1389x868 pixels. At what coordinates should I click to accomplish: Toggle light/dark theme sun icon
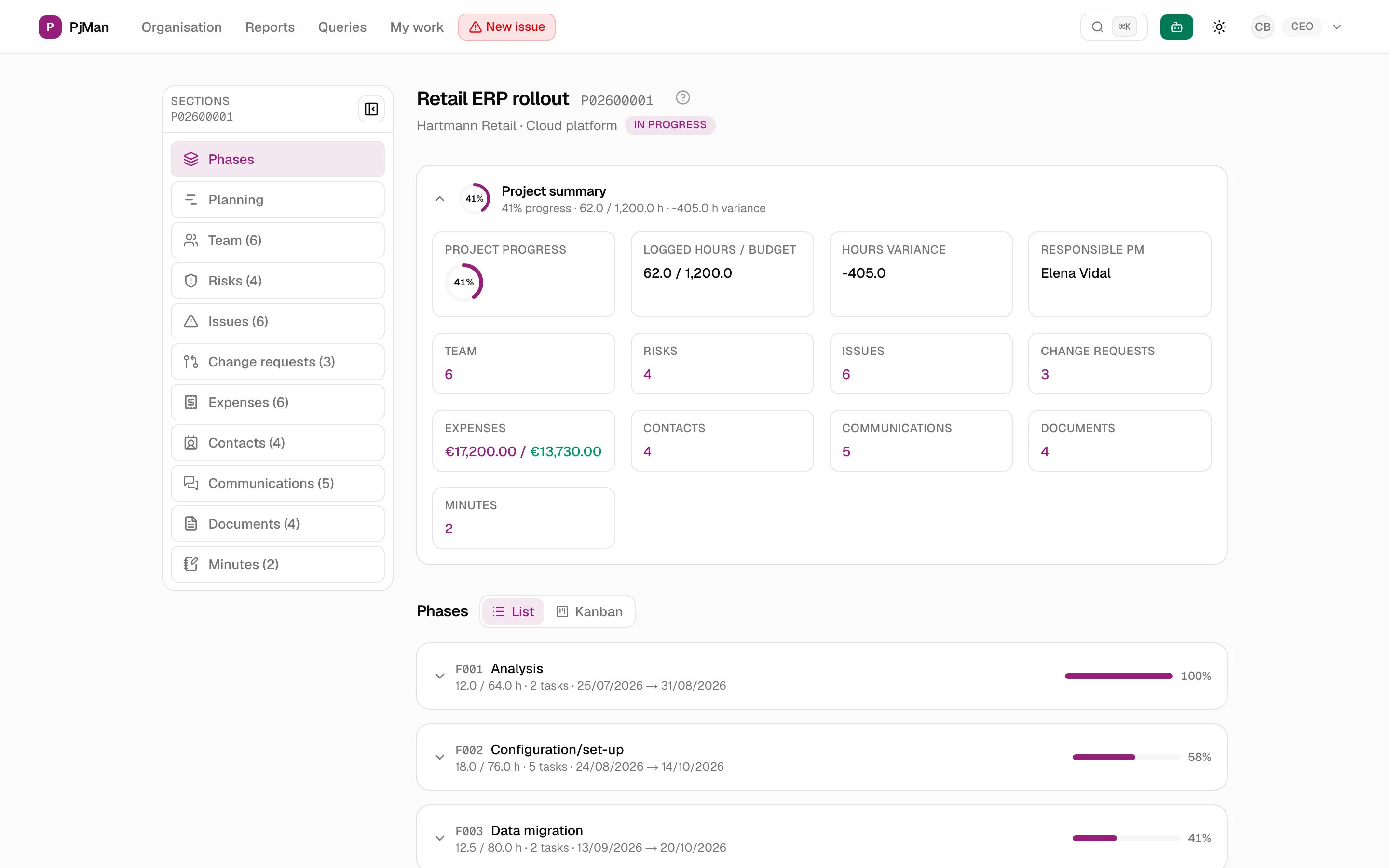pos(1219,27)
